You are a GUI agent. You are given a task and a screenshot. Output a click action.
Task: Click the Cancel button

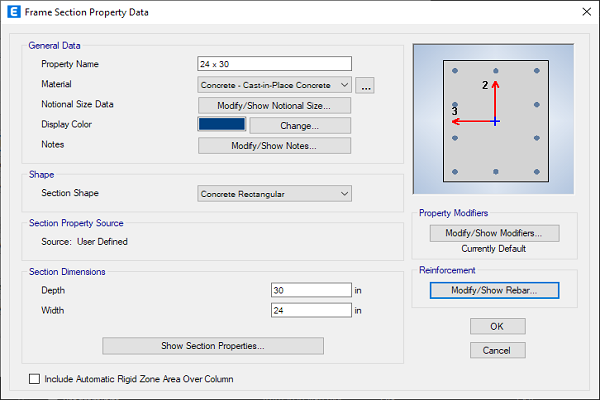tap(497, 349)
